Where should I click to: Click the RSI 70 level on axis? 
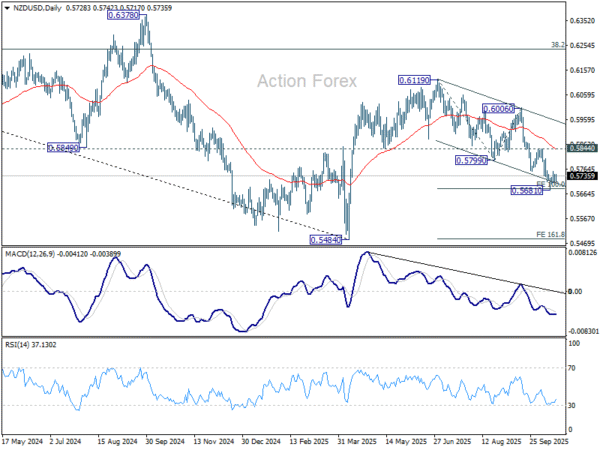tap(574, 369)
